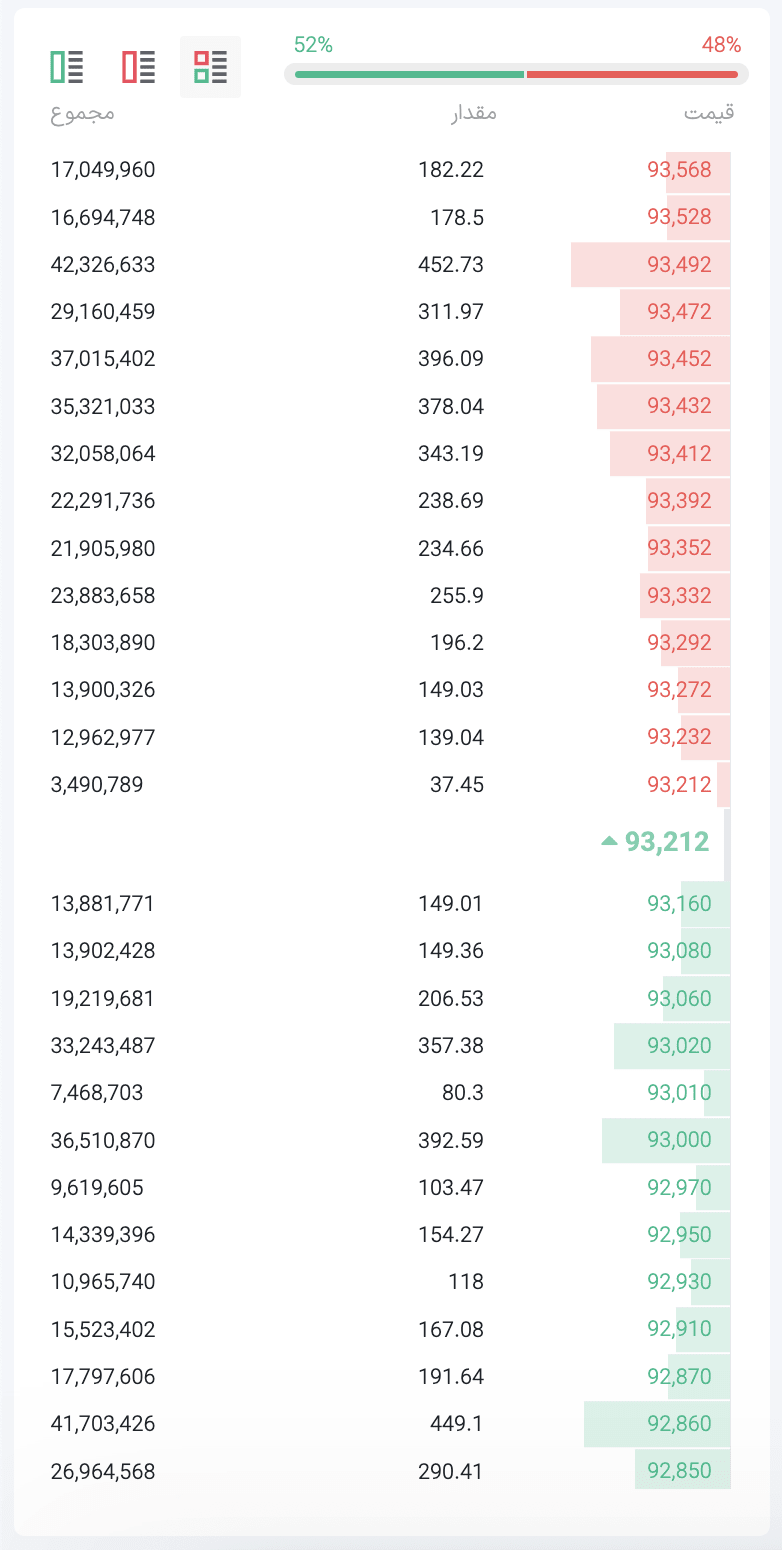Click buy price 93,000
782x1550 pixels.
pos(679,1140)
